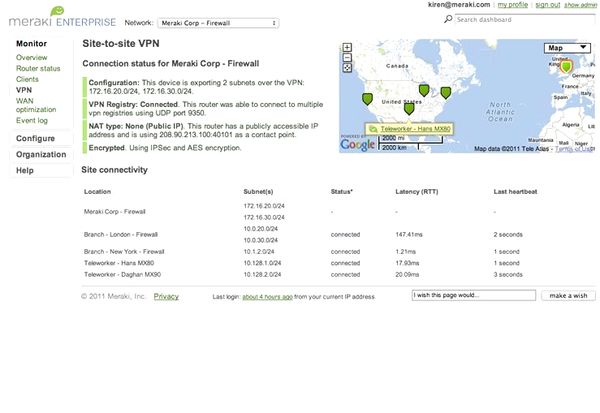Screen dimensions: 600x413
Task: Expand the Organization section
Action: (x=41, y=155)
